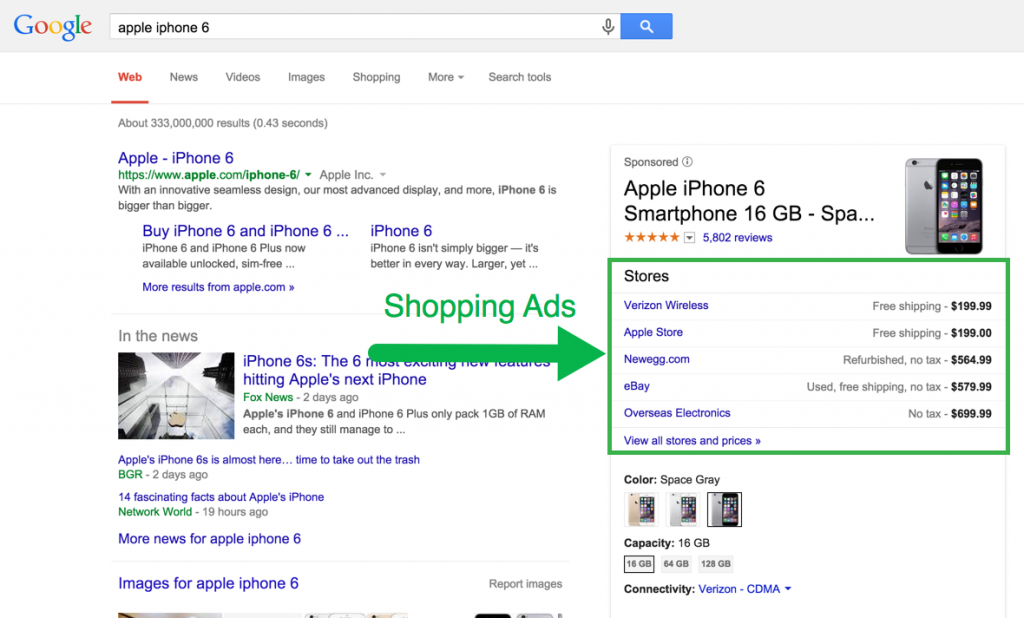
Task: Select the Silver color swatch
Action: point(682,510)
